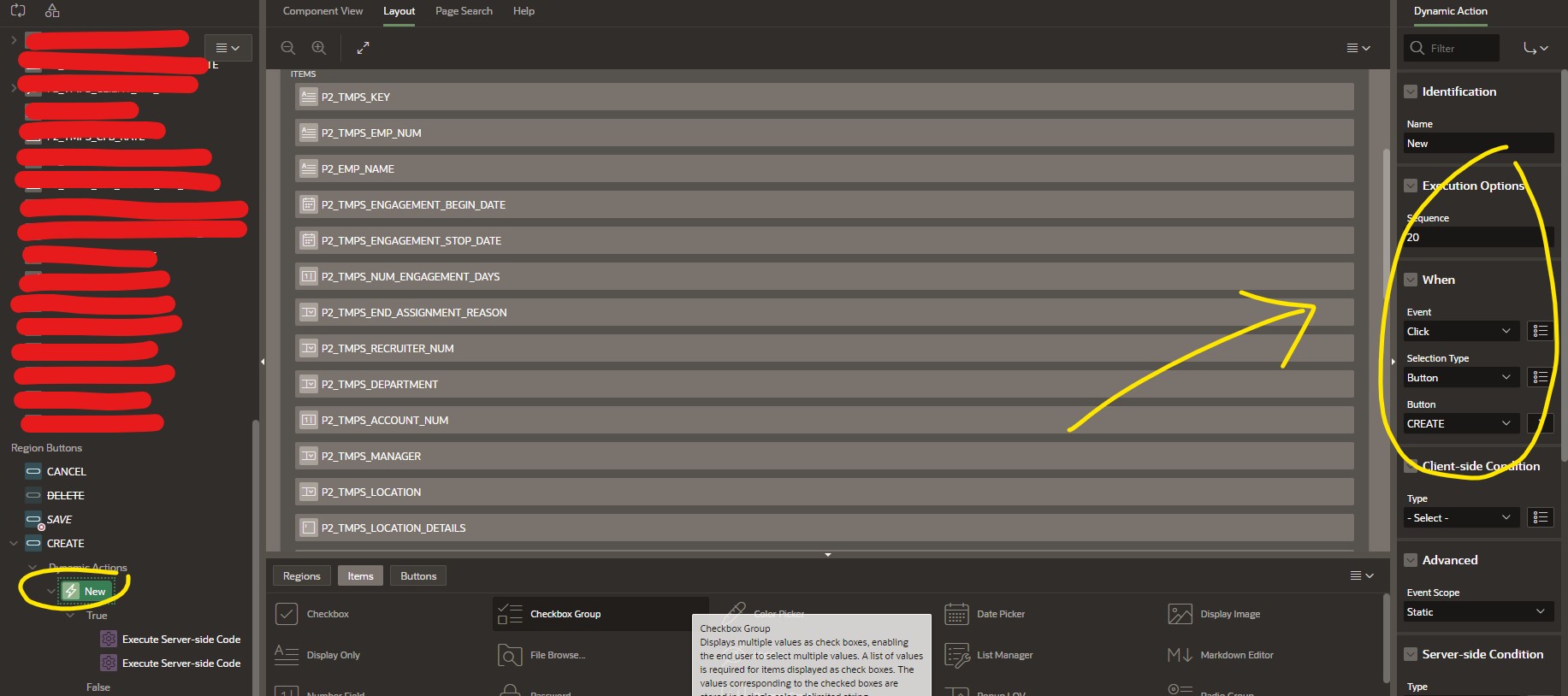1568x696 pixels.
Task: Open the Page Search tab
Action: pos(464,11)
